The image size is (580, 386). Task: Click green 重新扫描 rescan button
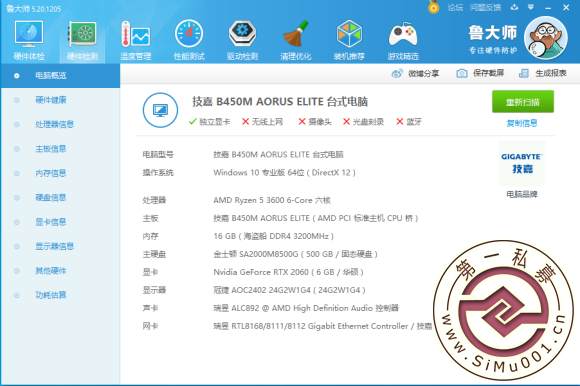(523, 102)
